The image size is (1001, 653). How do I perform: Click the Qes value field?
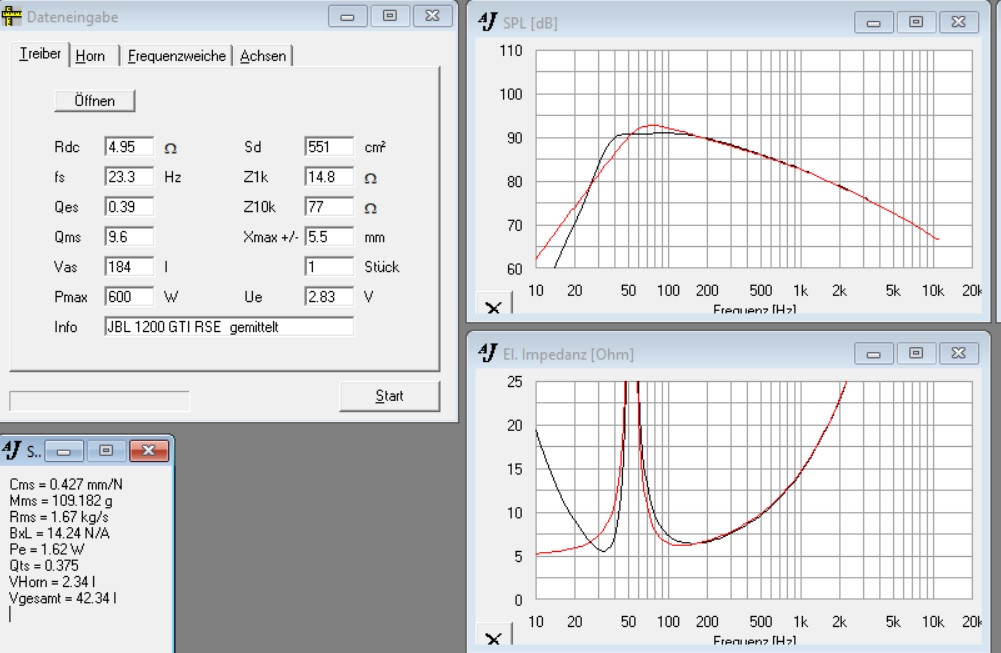coord(128,207)
